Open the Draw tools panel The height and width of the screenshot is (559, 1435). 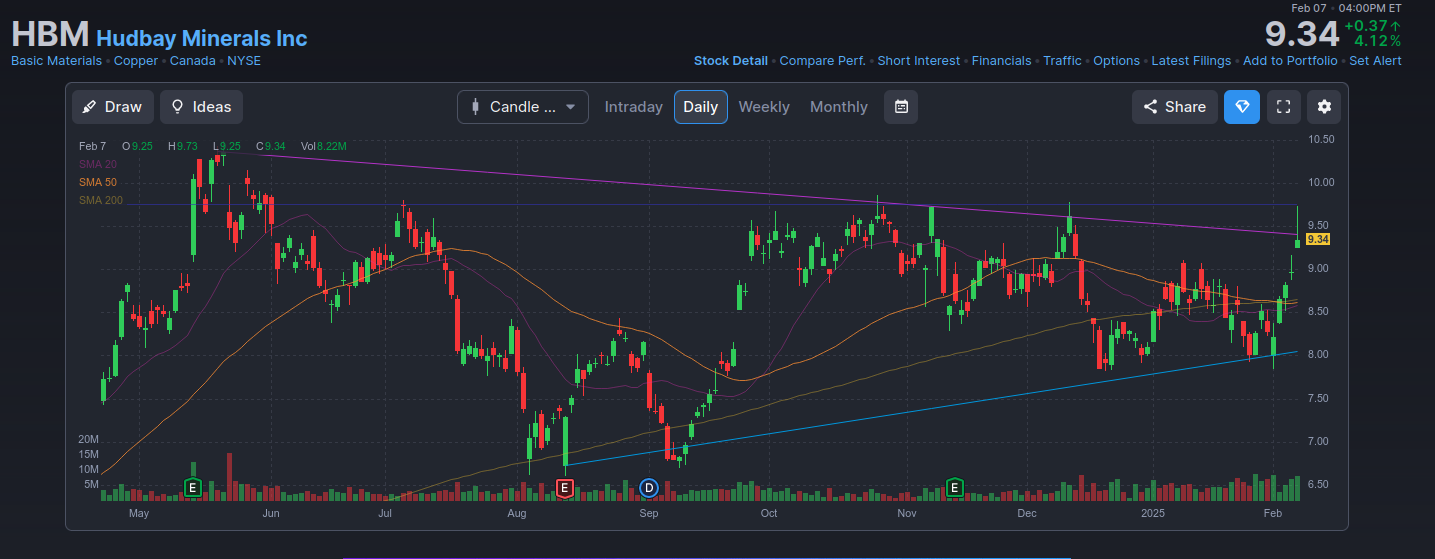click(112, 107)
